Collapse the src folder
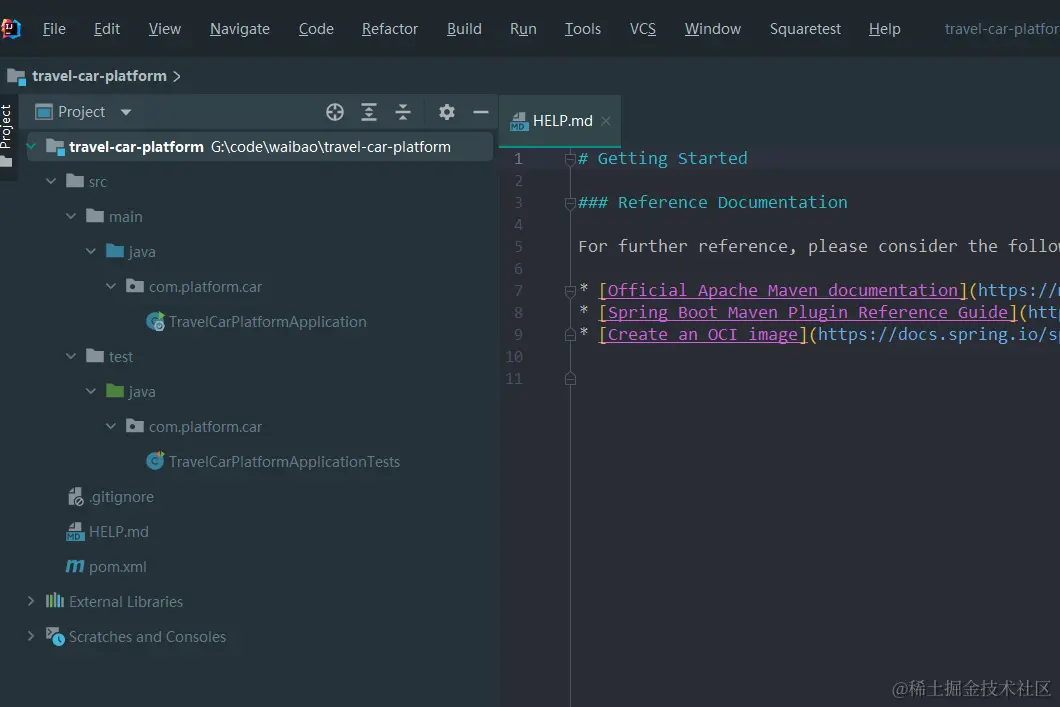Viewport: 1060px width, 707px height. (x=51, y=181)
